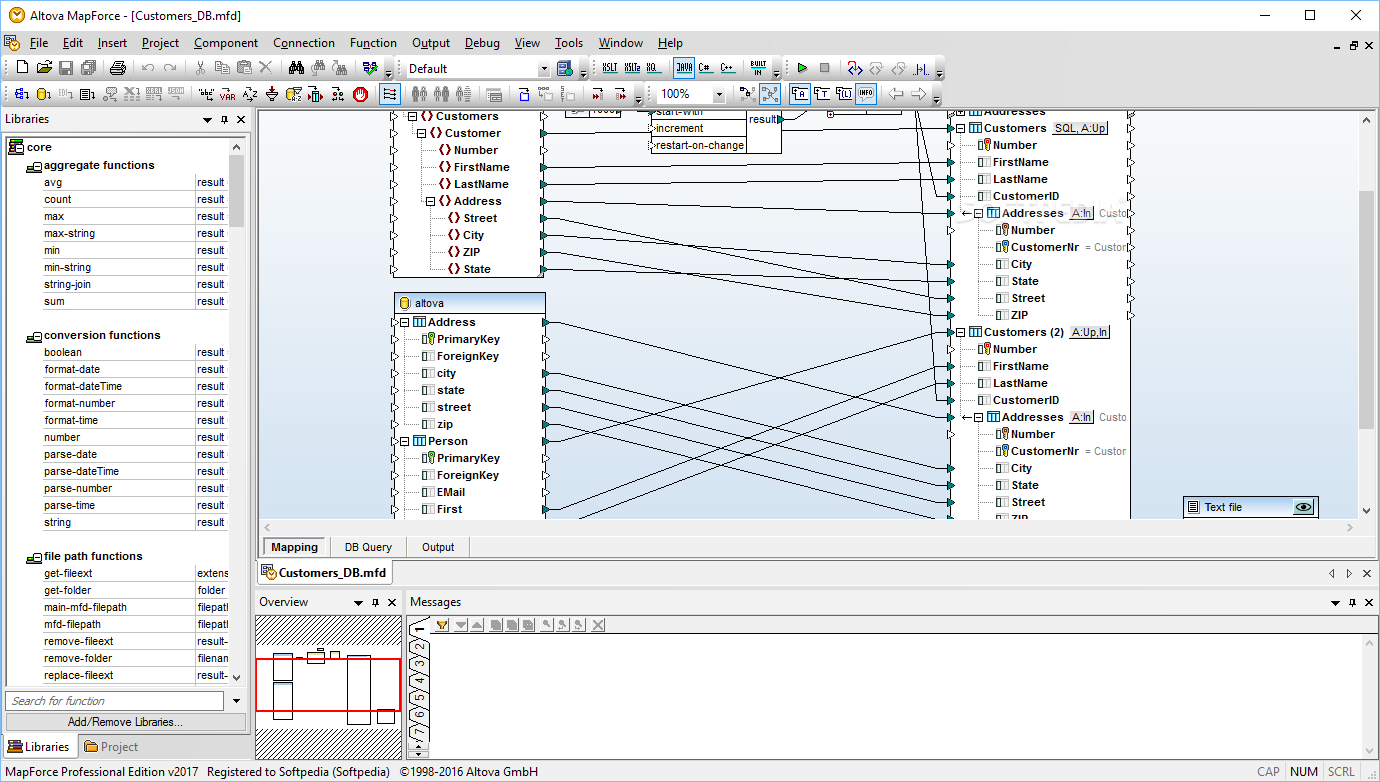
Task: Insert Exception red stop-hand icon
Action: [x=360, y=94]
